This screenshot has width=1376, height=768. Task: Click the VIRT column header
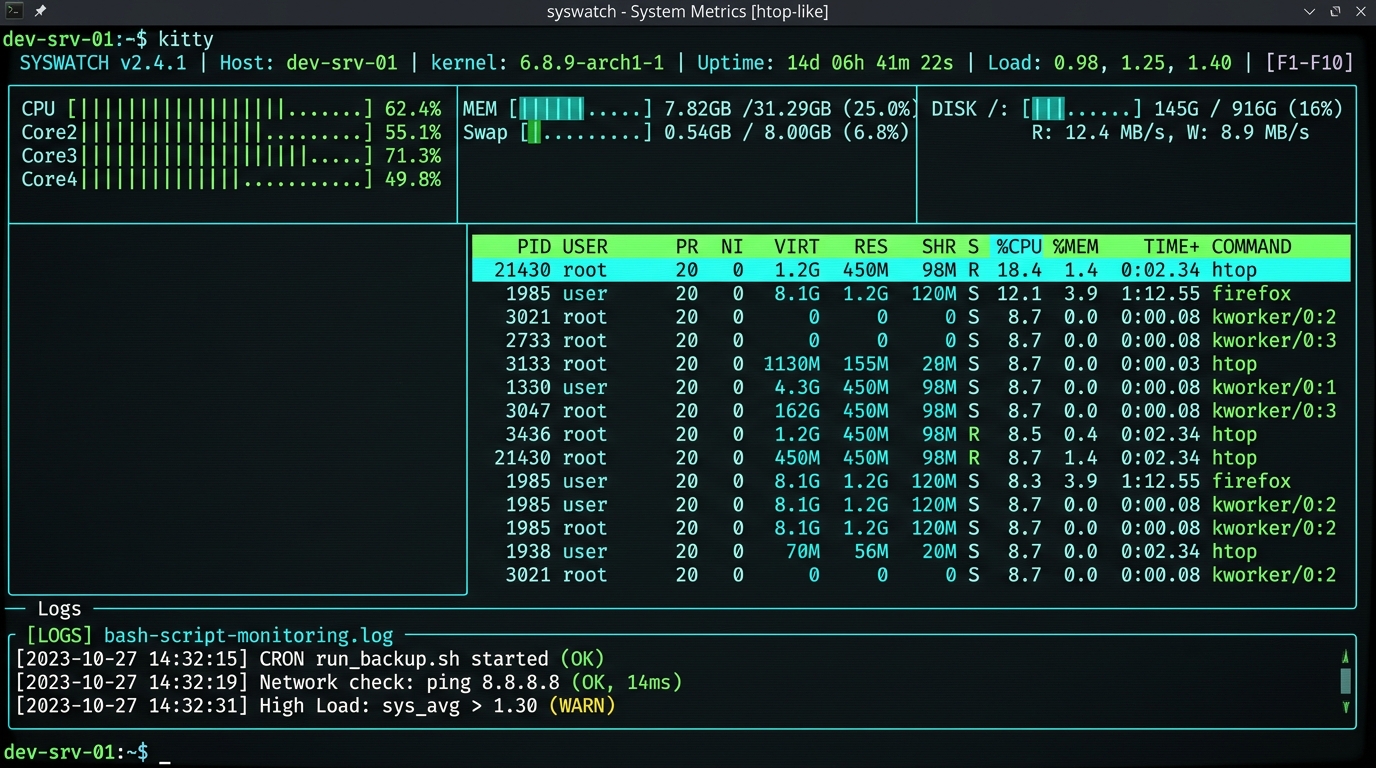coord(796,246)
